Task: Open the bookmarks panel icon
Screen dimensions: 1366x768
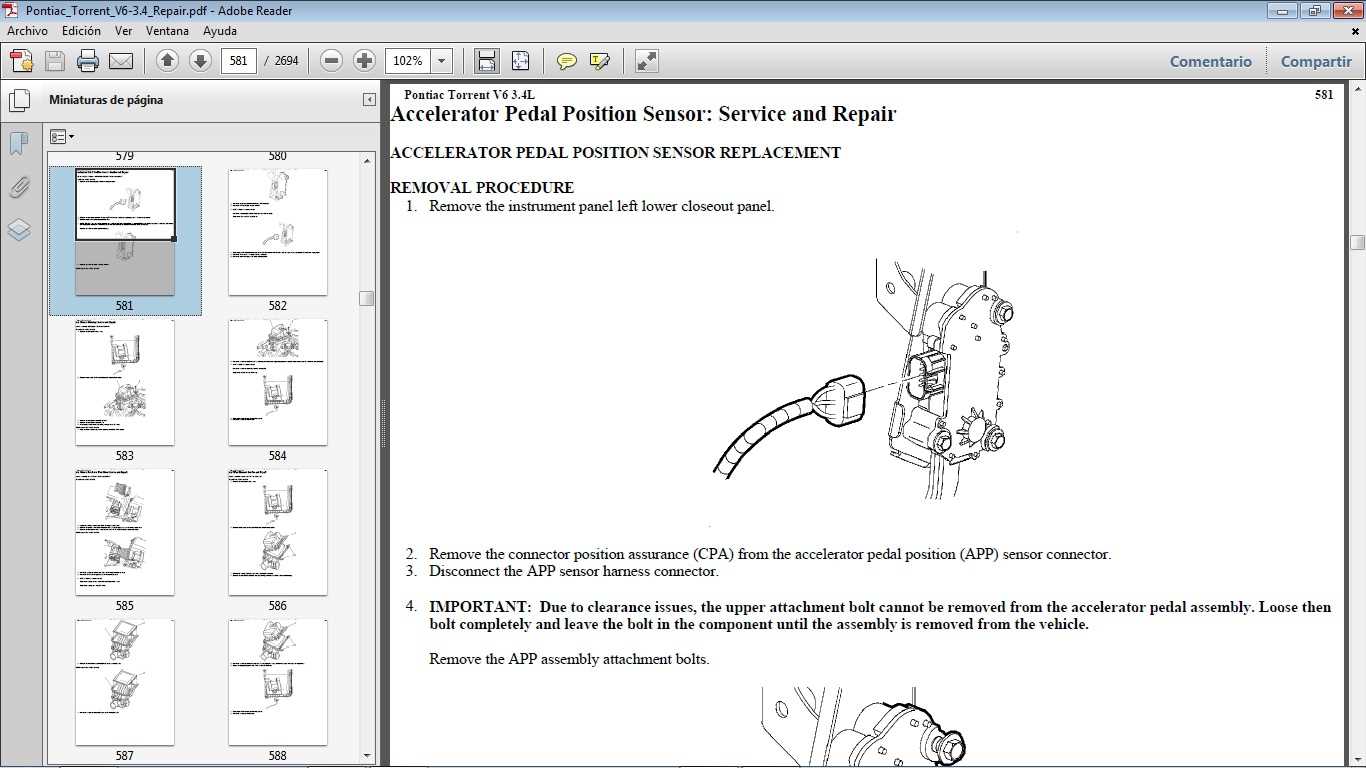Action: 19,144
